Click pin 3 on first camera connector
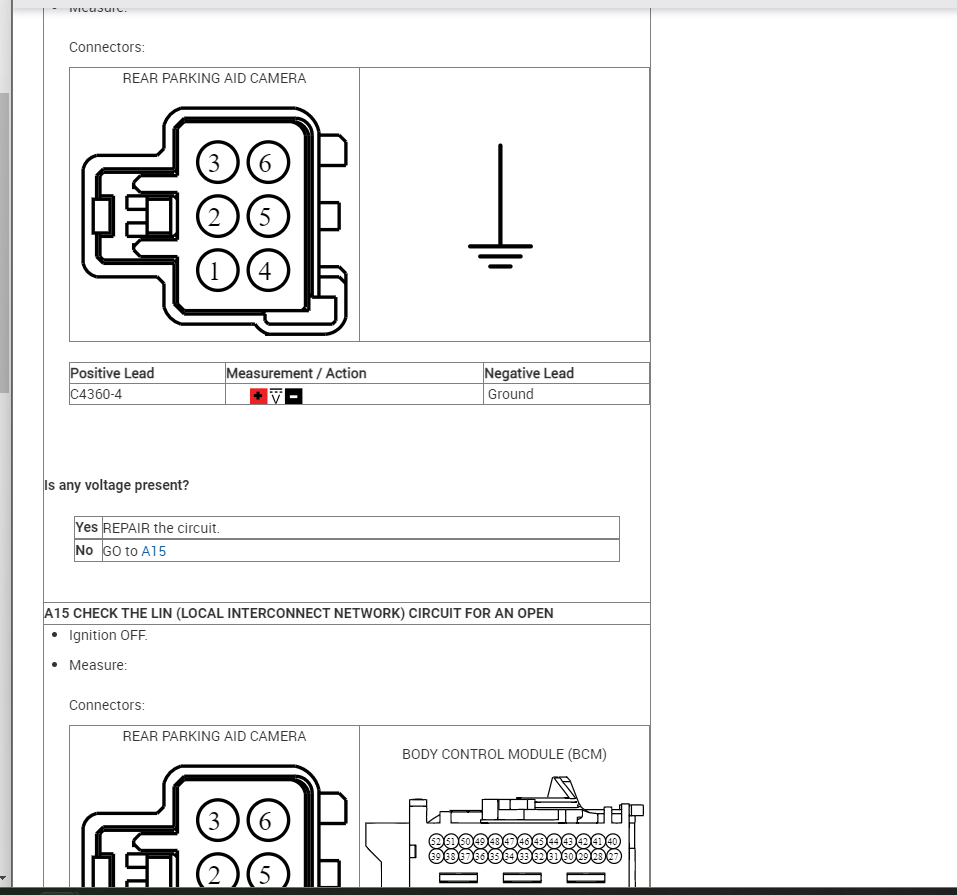Viewport: 957px width, 895px height. (217, 162)
